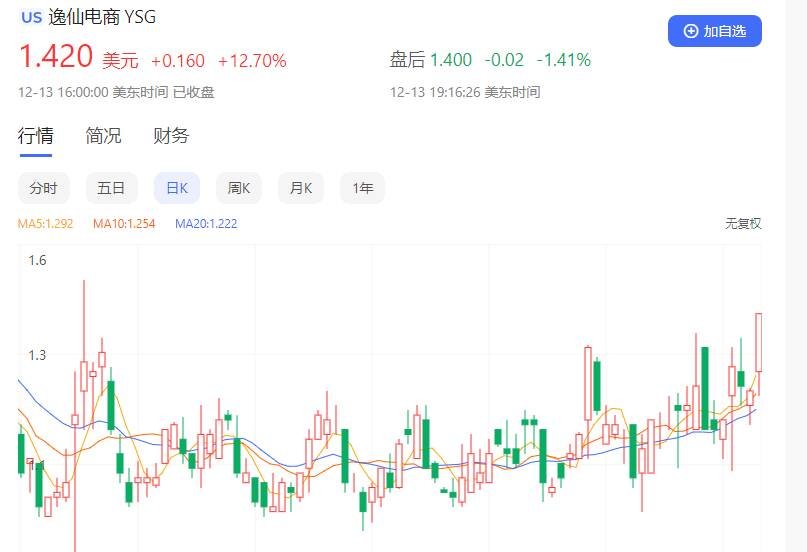The image size is (807, 552).
Task: Add stock via 加自选 button
Action: click(715, 31)
